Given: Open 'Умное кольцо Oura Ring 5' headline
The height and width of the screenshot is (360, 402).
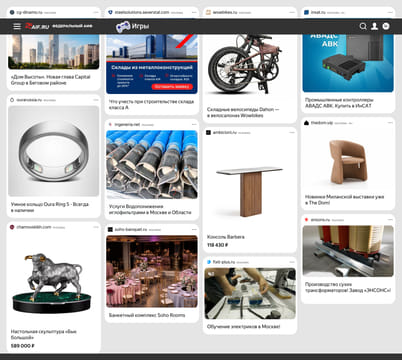Looking at the screenshot, I should point(50,207).
